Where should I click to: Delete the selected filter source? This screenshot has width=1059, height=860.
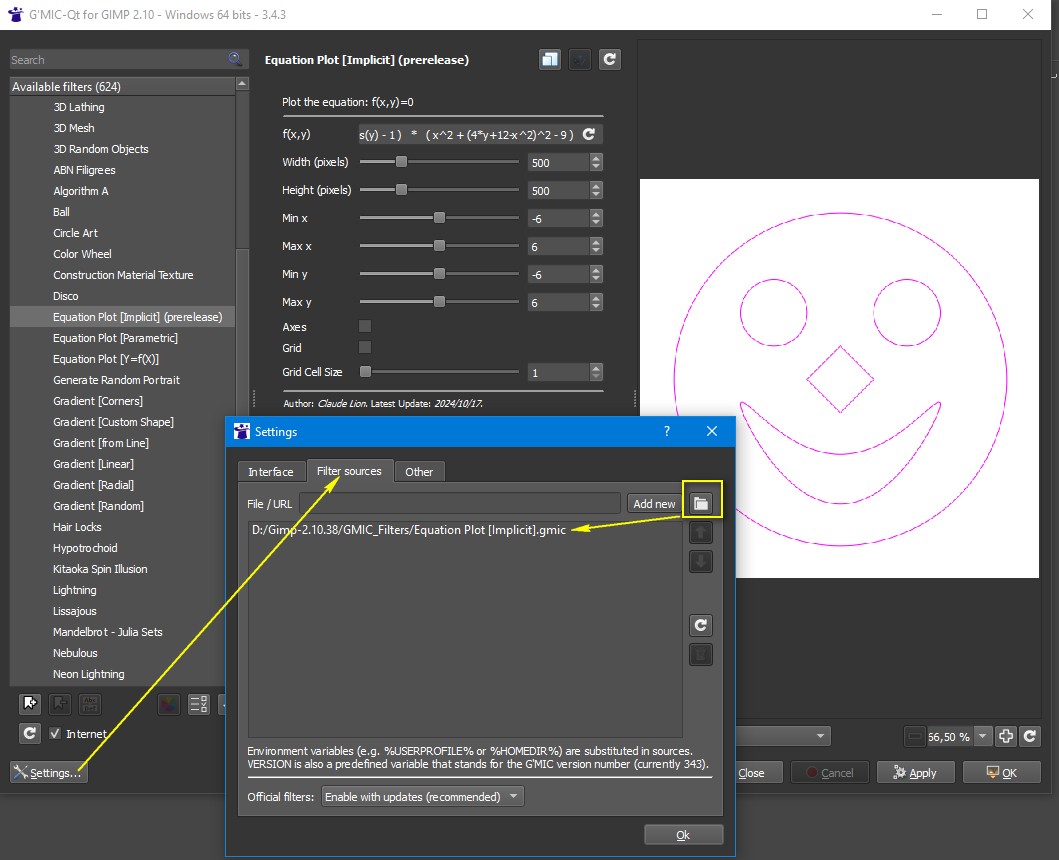click(701, 654)
